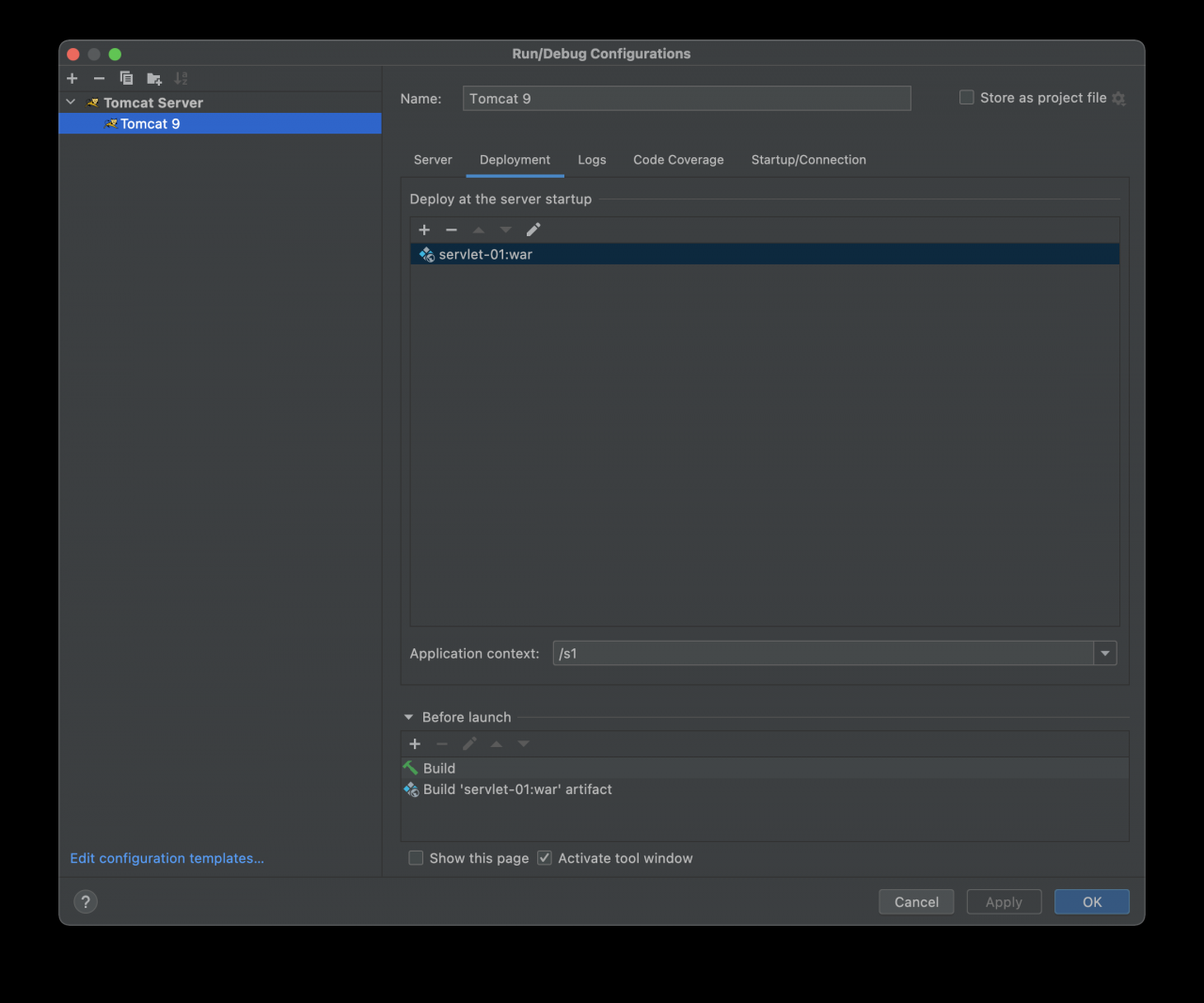
Task: Go to the Code Coverage tab
Action: [678, 160]
